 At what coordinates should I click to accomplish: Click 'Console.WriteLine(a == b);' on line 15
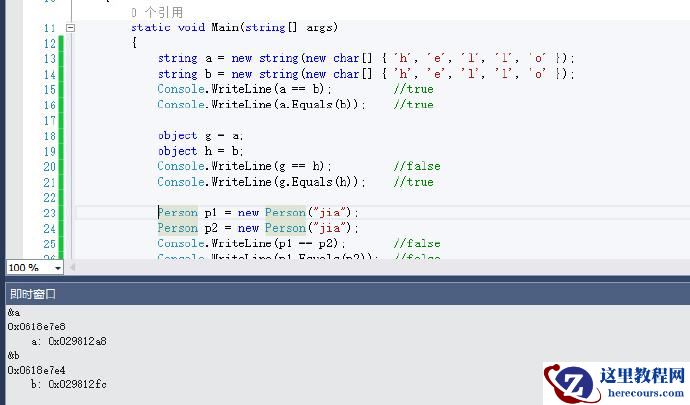point(245,89)
